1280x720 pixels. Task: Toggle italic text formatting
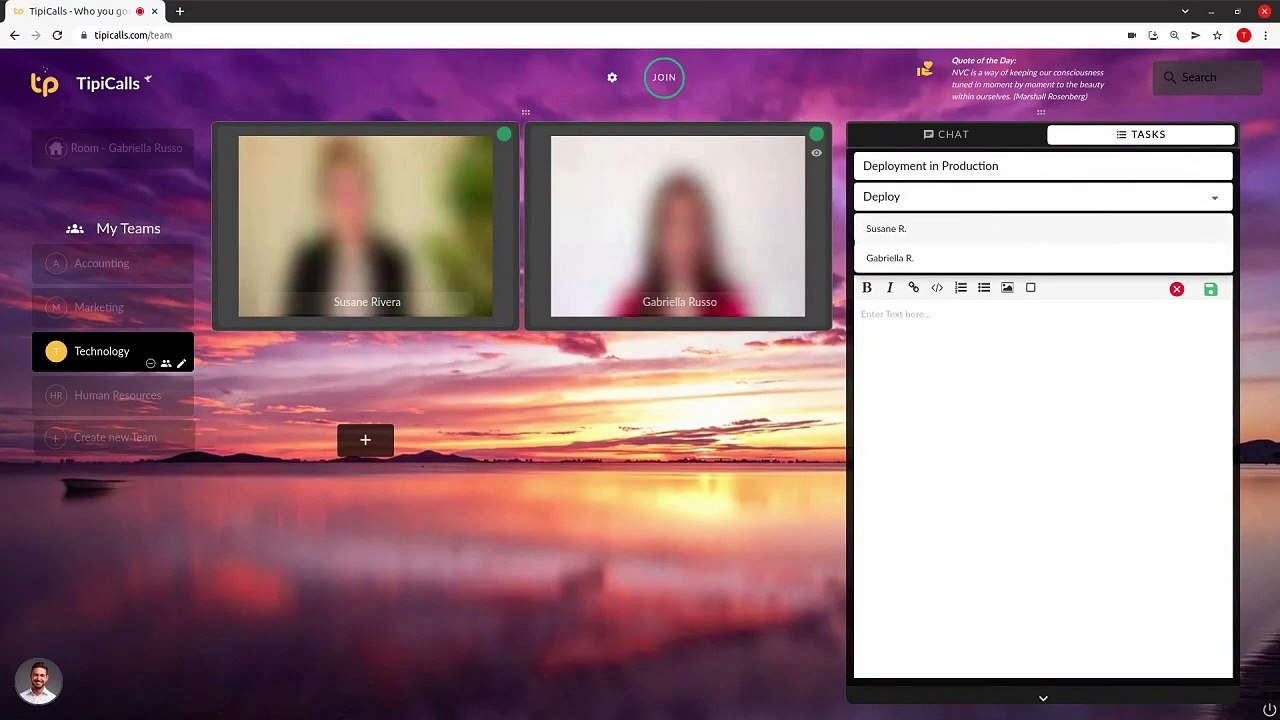[x=890, y=288]
